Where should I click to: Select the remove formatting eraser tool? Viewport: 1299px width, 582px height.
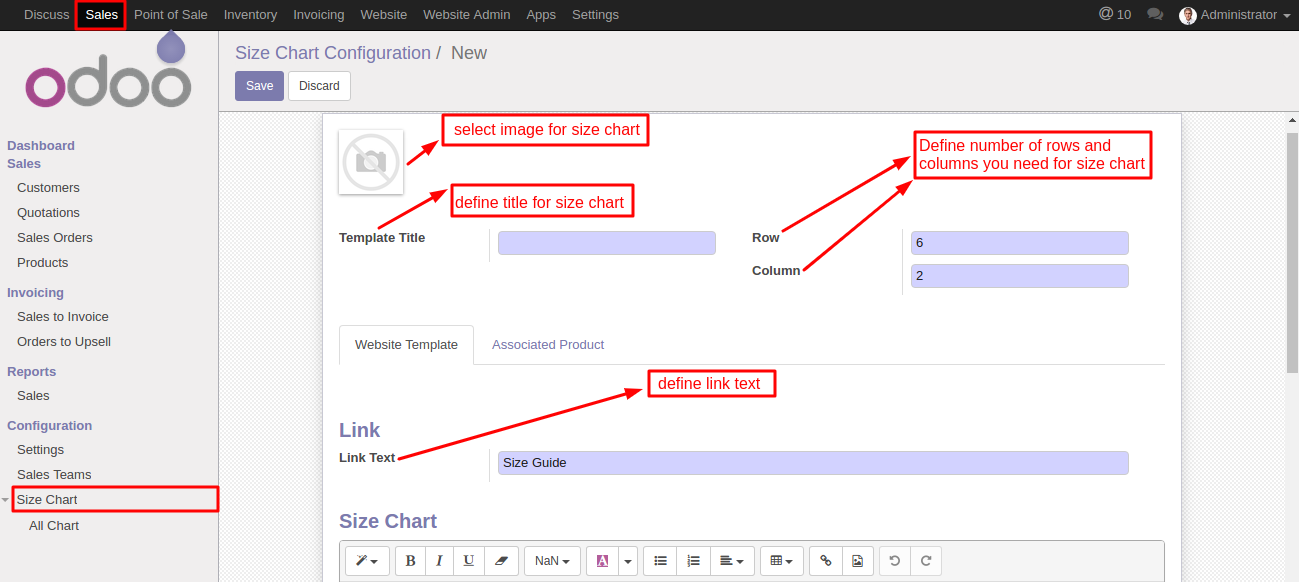500,560
